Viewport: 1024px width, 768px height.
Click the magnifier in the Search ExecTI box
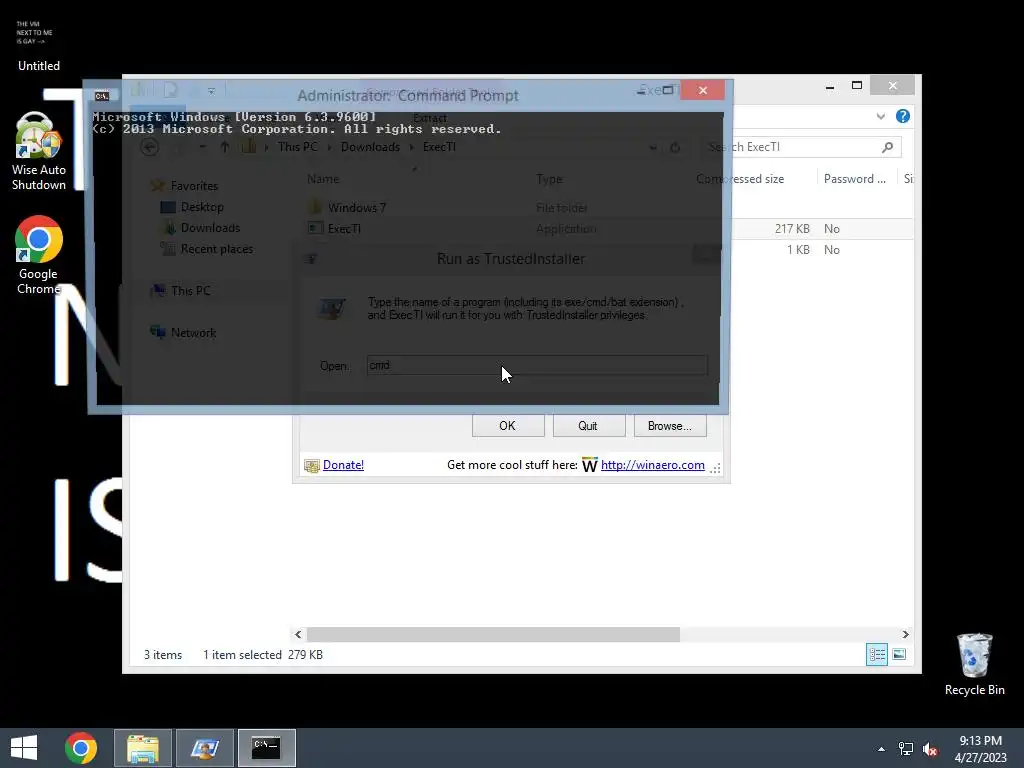pyautogui.click(x=887, y=147)
